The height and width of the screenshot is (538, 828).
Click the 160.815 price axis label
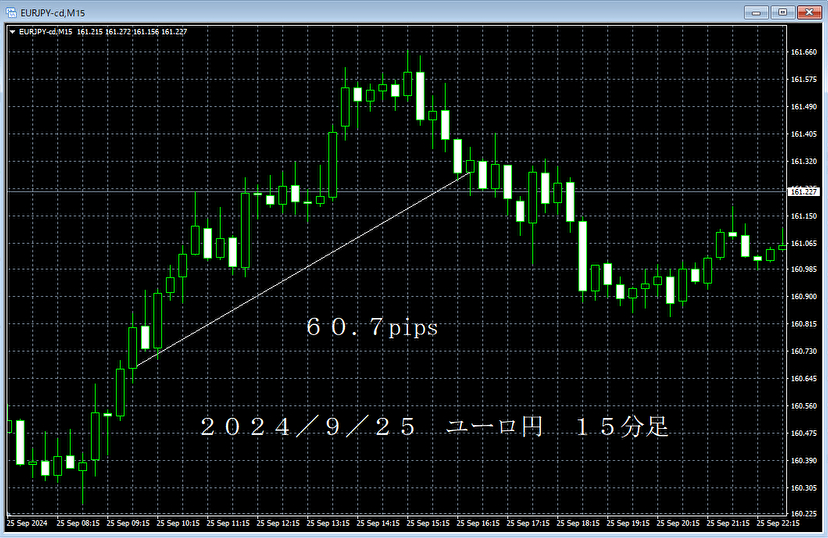point(804,324)
